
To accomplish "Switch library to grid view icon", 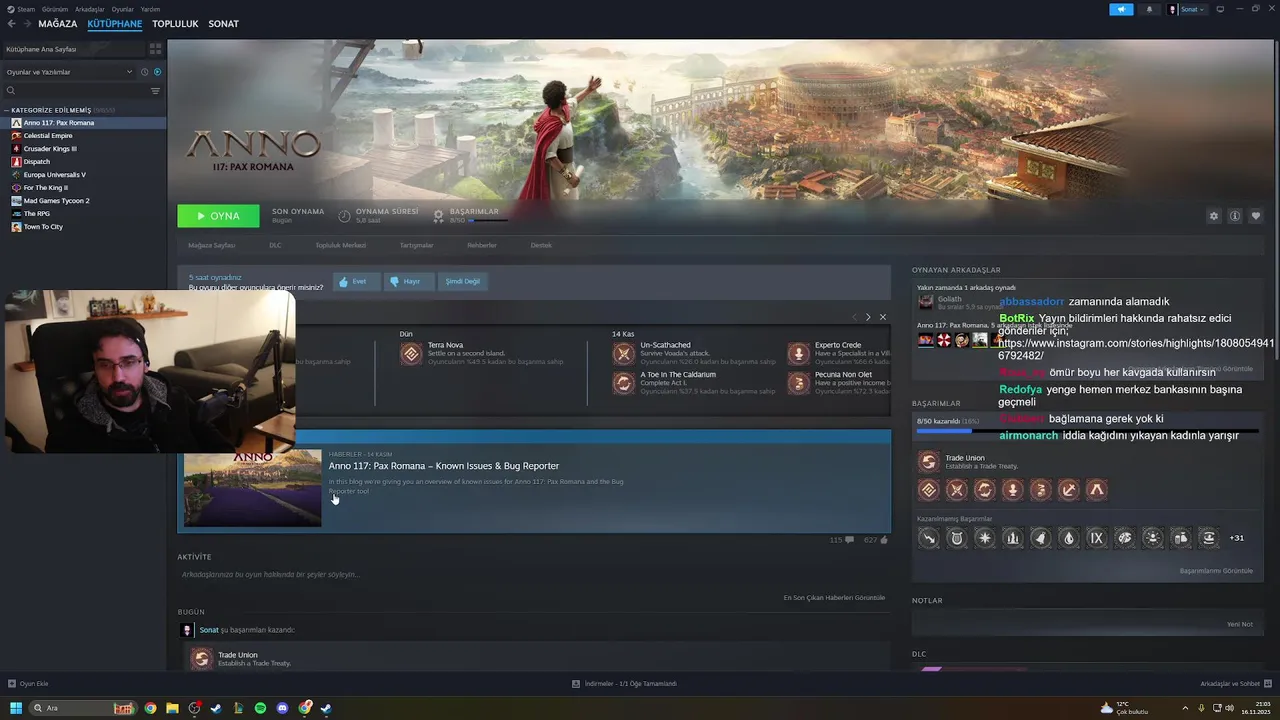I will pyautogui.click(x=155, y=48).
